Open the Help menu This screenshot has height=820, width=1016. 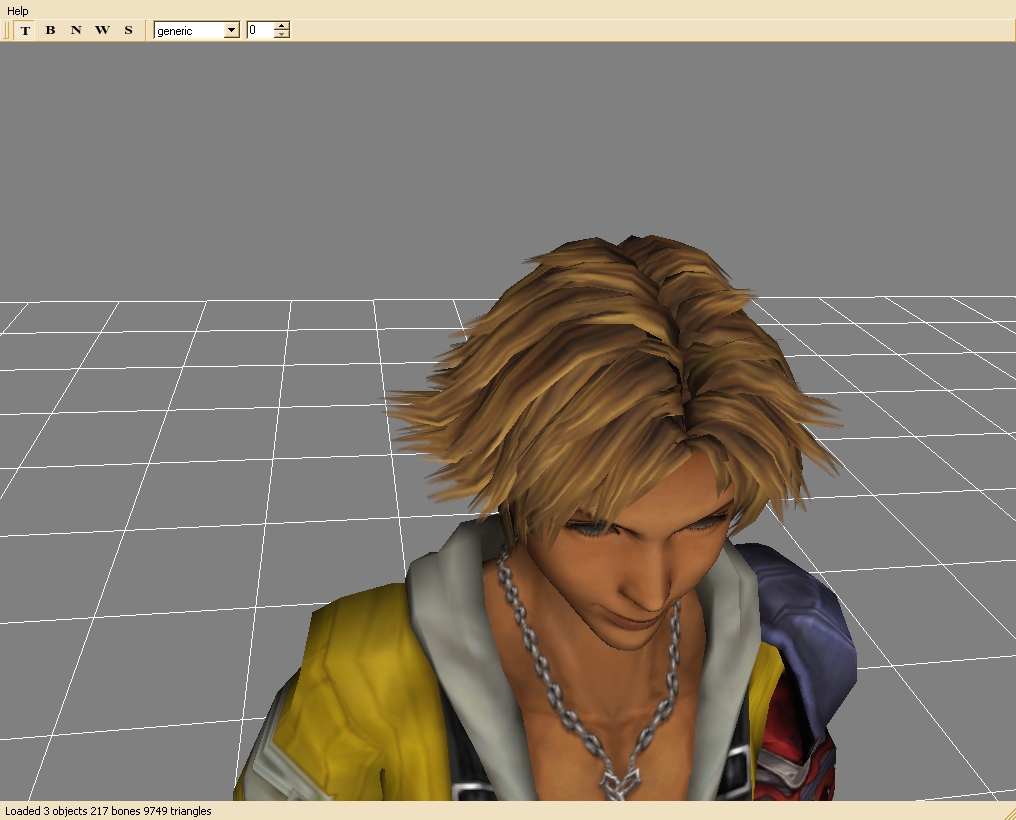[17, 11]
